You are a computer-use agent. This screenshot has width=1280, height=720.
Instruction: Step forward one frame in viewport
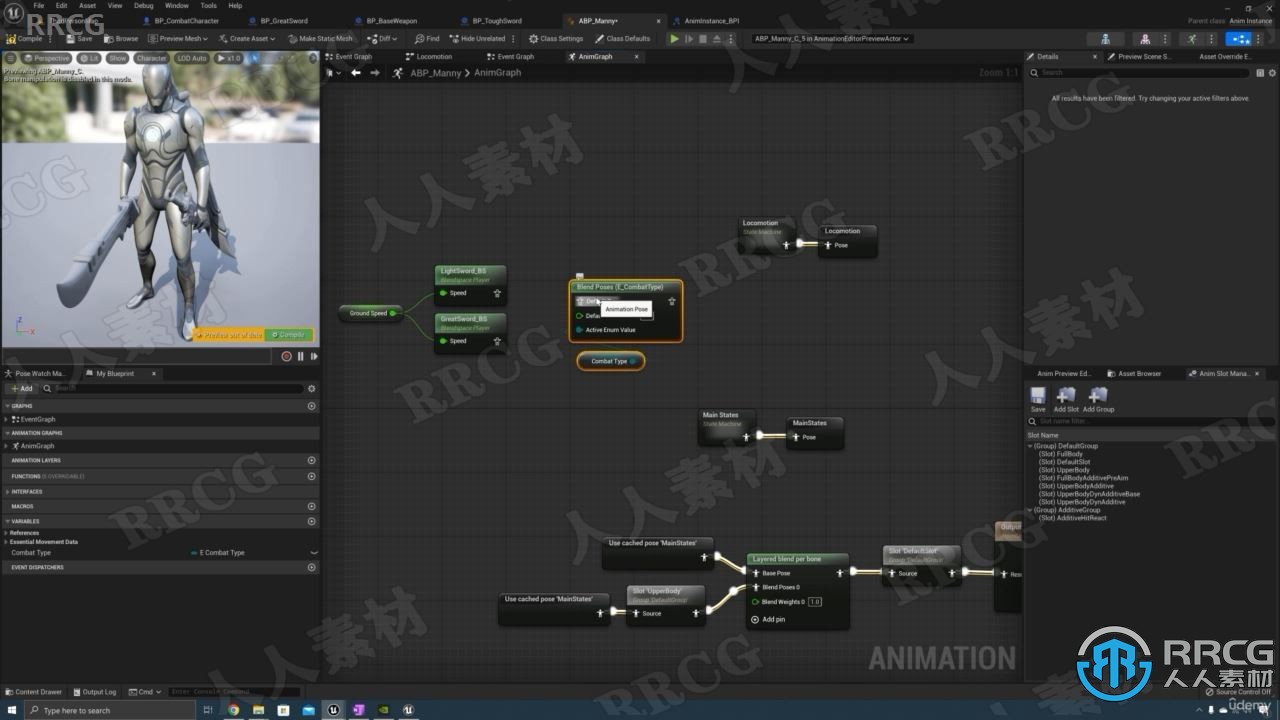pos(314,356)
